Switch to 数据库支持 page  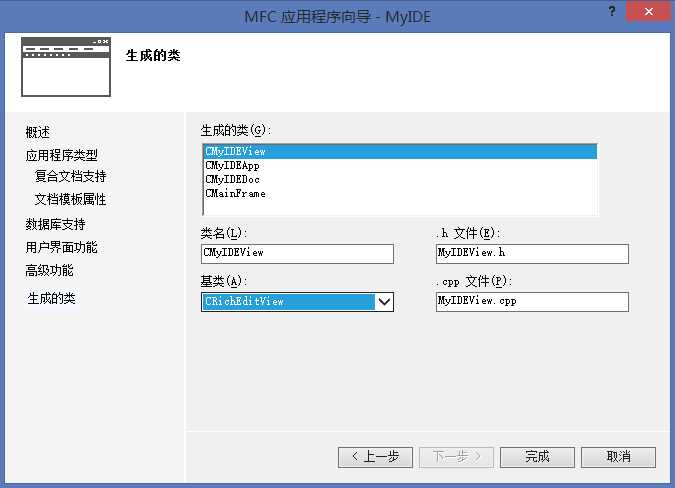(x=56, y=224)
